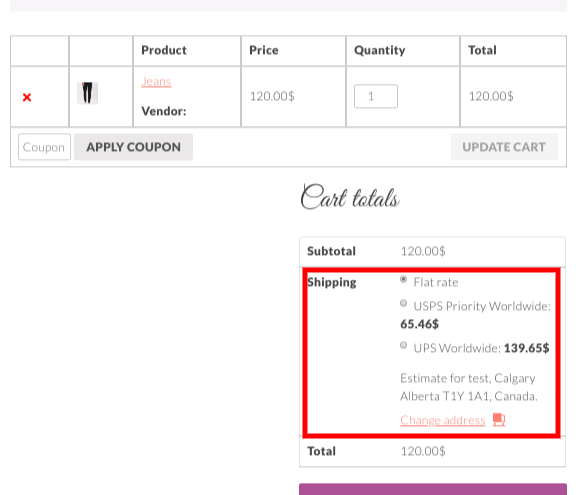Click the Product column header
The width and height of the screenshot is (578, 495).
164,50
